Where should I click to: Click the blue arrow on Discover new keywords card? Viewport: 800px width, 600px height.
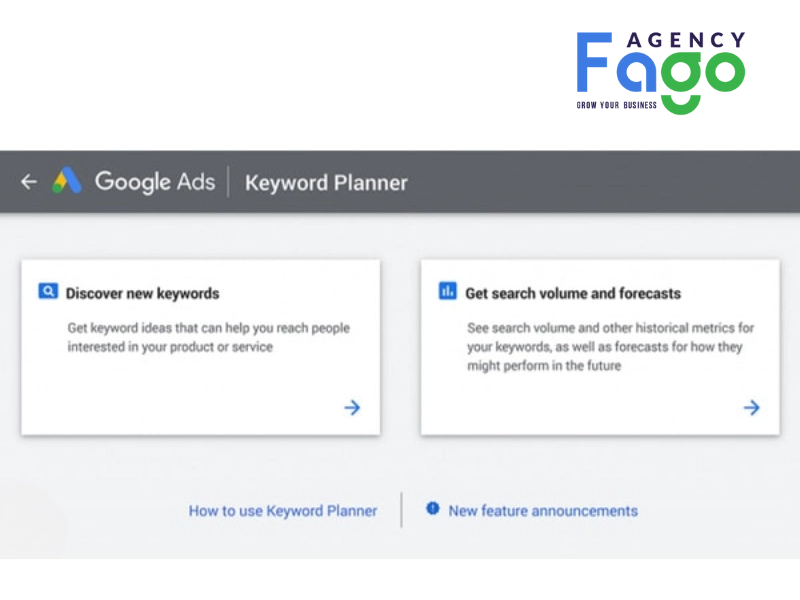click(x=352, y=407)
